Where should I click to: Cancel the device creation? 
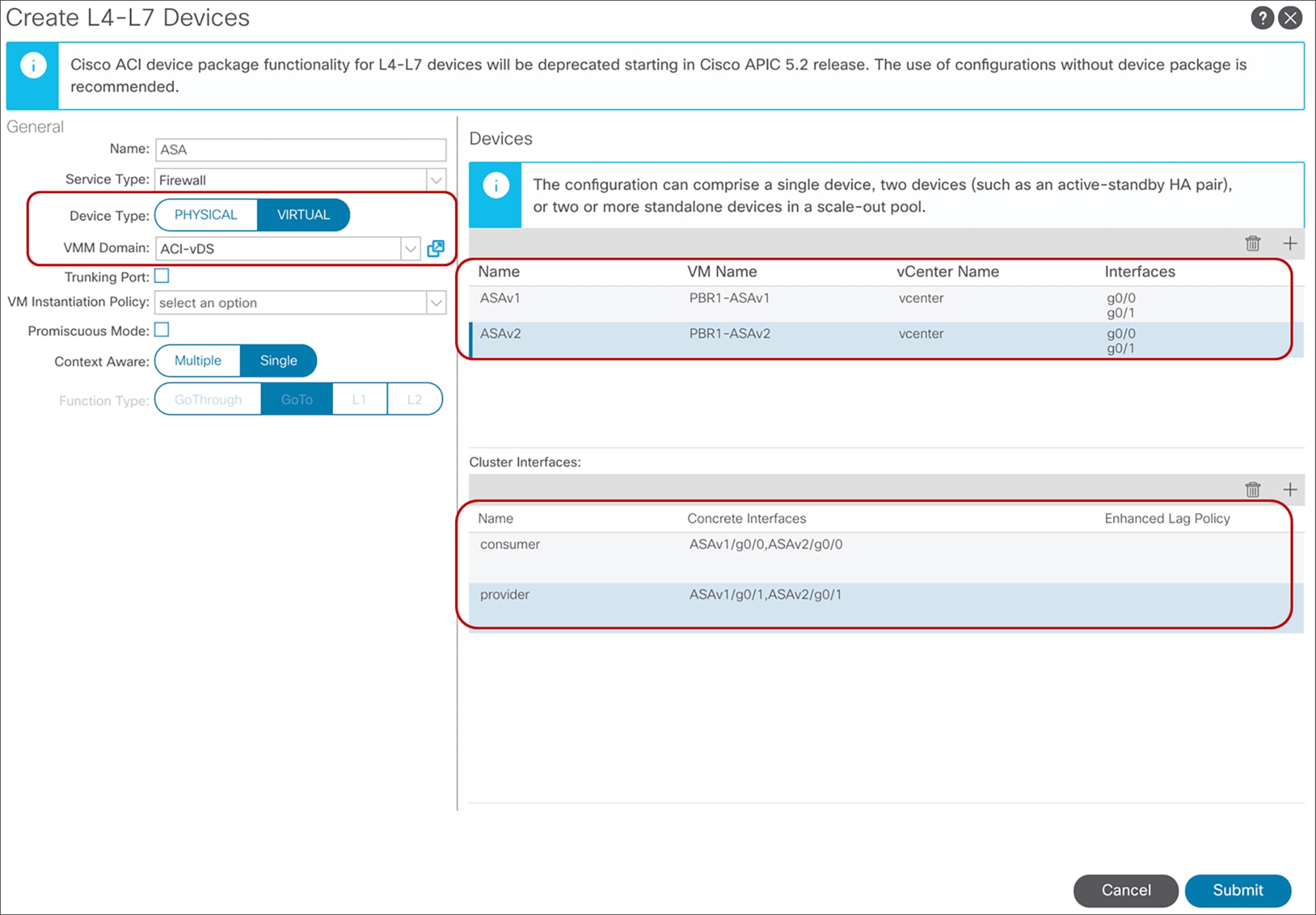(x=1126, y=891)
